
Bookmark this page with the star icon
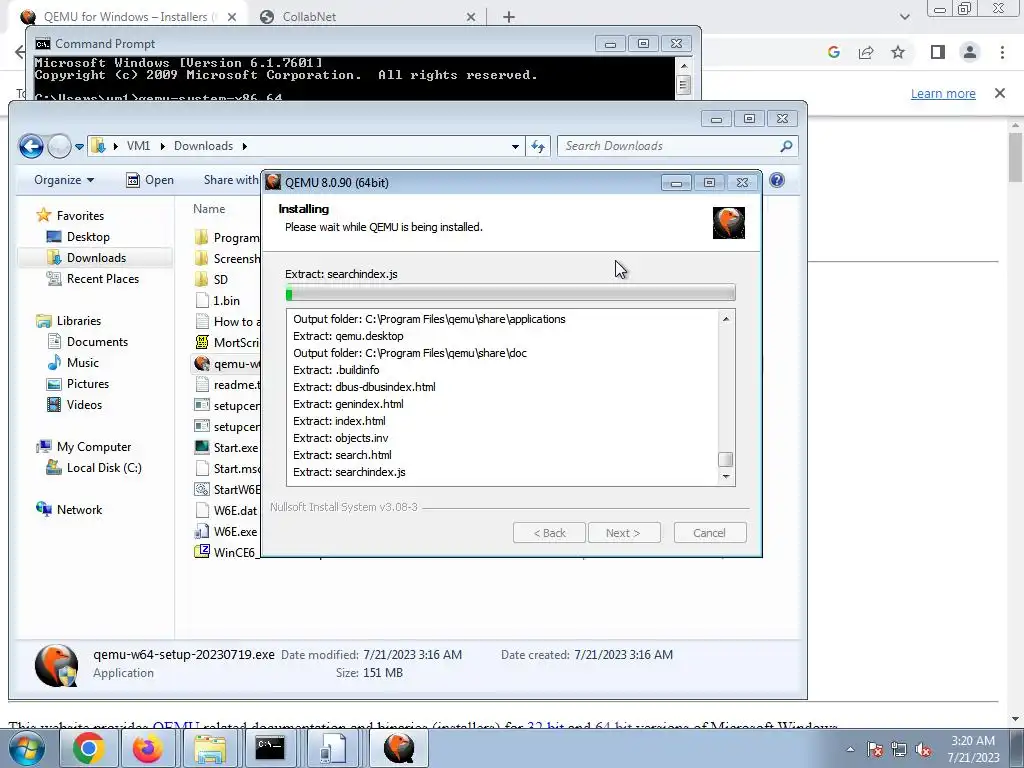tap(898, 52)
